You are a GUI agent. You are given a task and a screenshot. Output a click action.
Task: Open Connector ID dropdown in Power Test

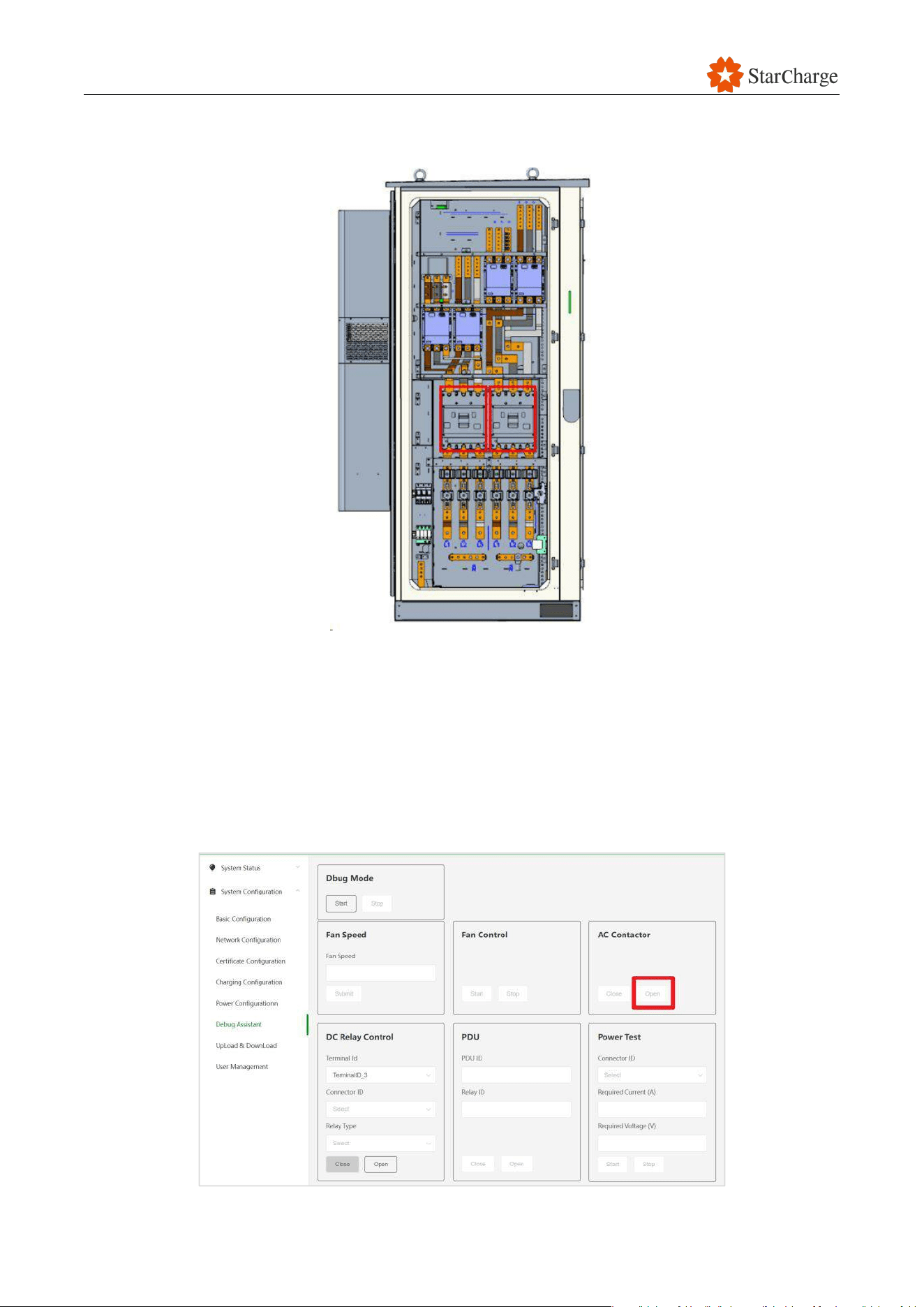pos(652,1075)
